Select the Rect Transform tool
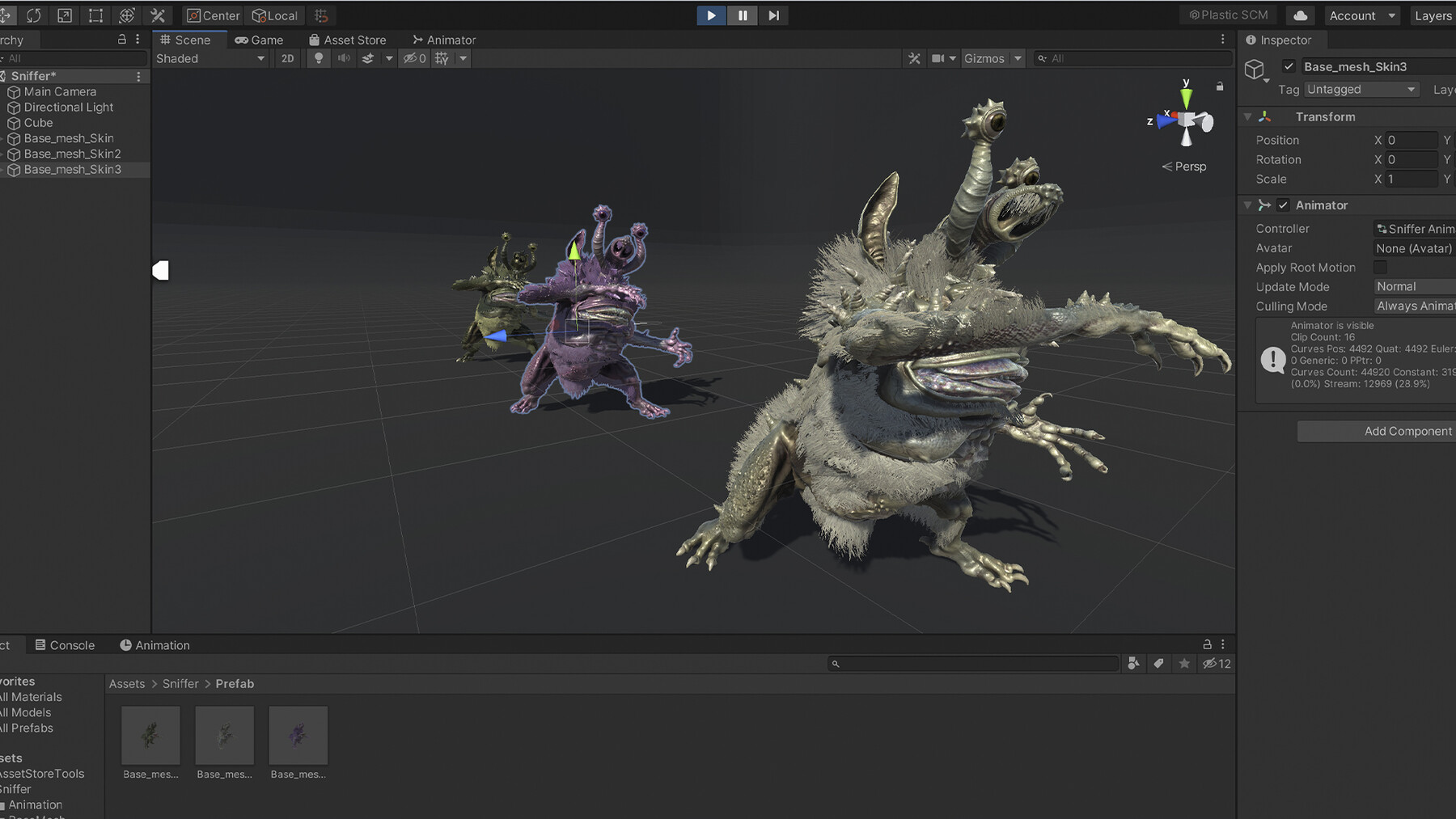 [x=95, y=15]
